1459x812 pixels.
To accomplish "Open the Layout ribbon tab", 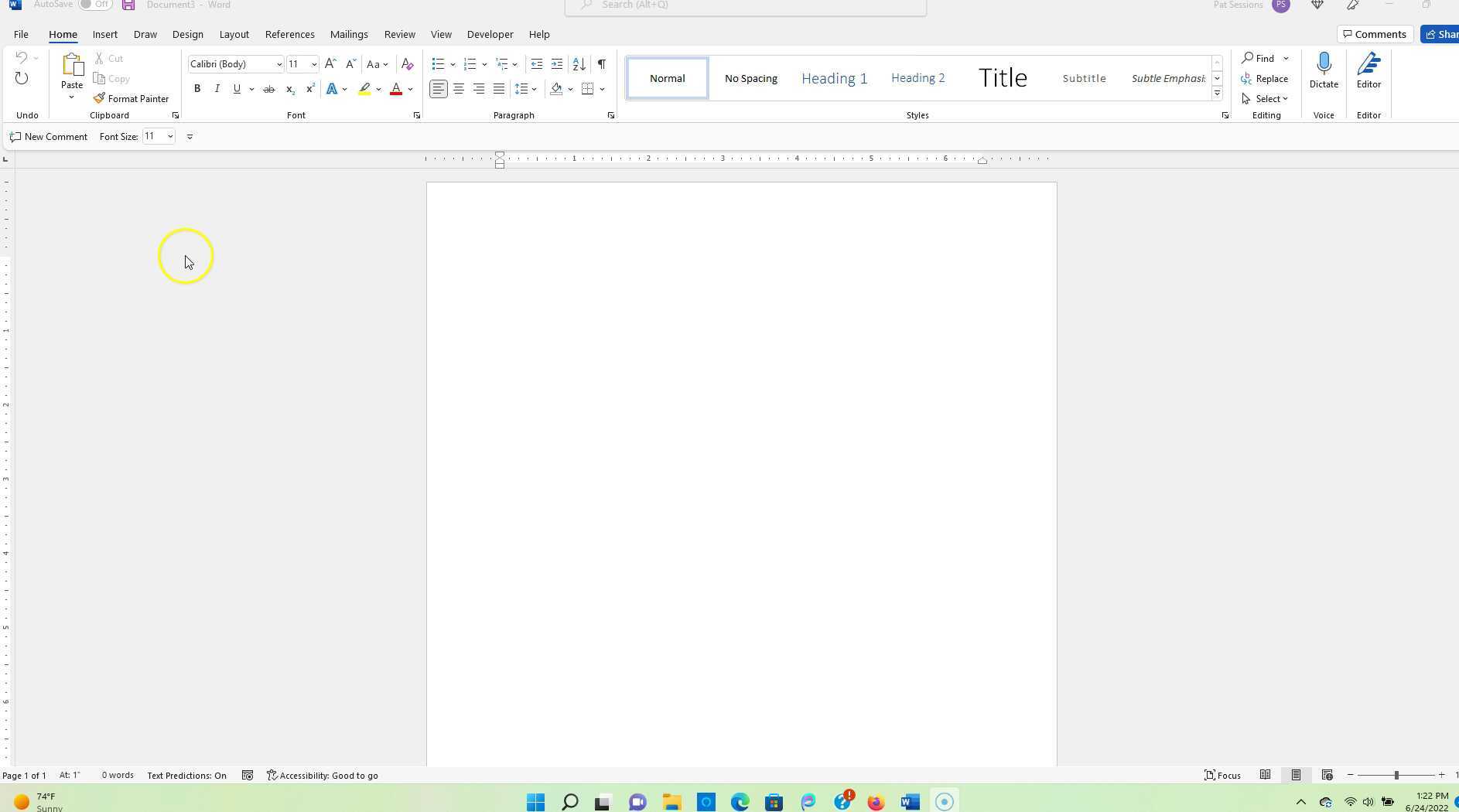I will (x=234, y=35).
